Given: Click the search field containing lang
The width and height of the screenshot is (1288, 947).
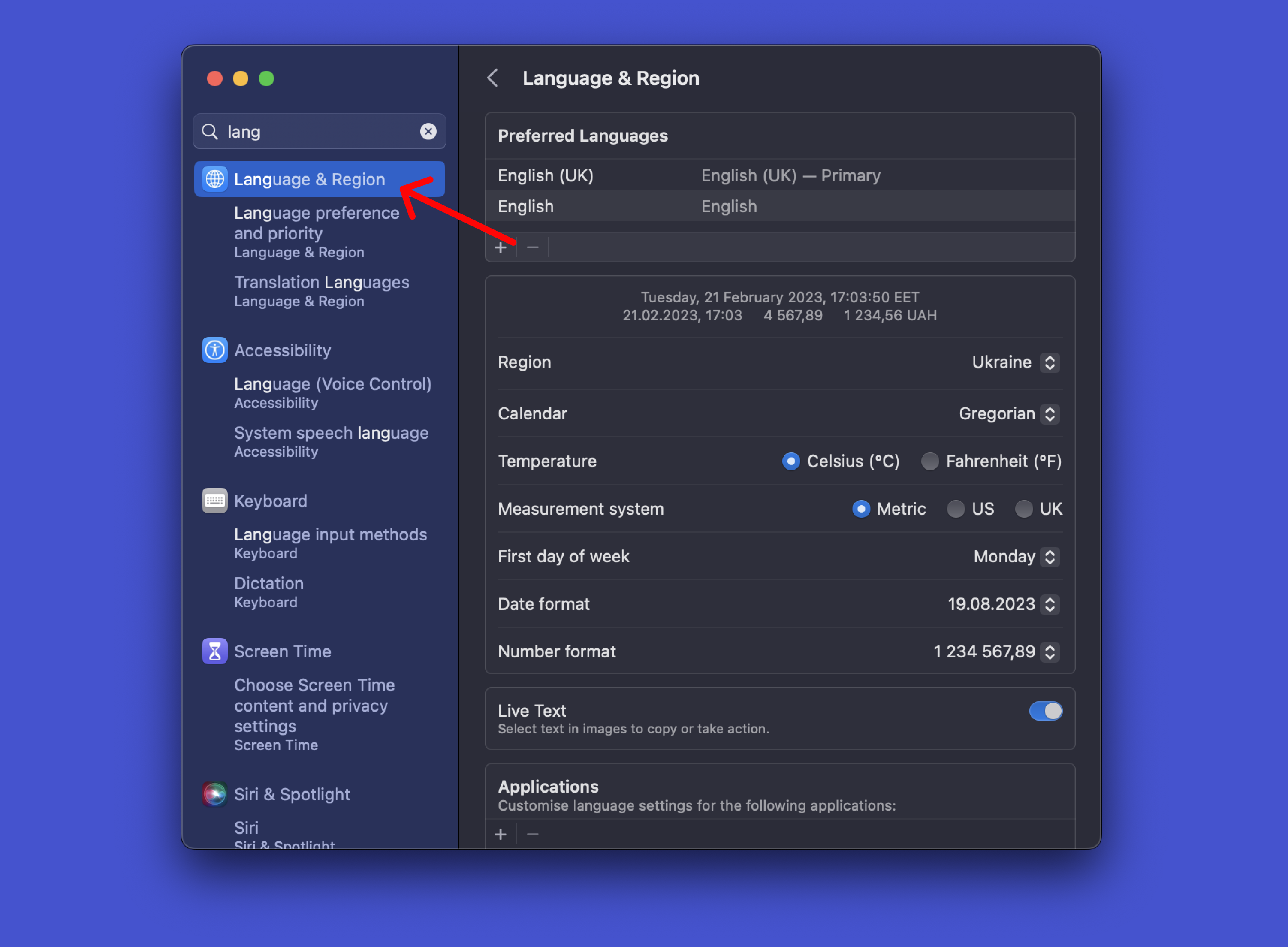Looking at the screenshot, I should coord(320,131).
